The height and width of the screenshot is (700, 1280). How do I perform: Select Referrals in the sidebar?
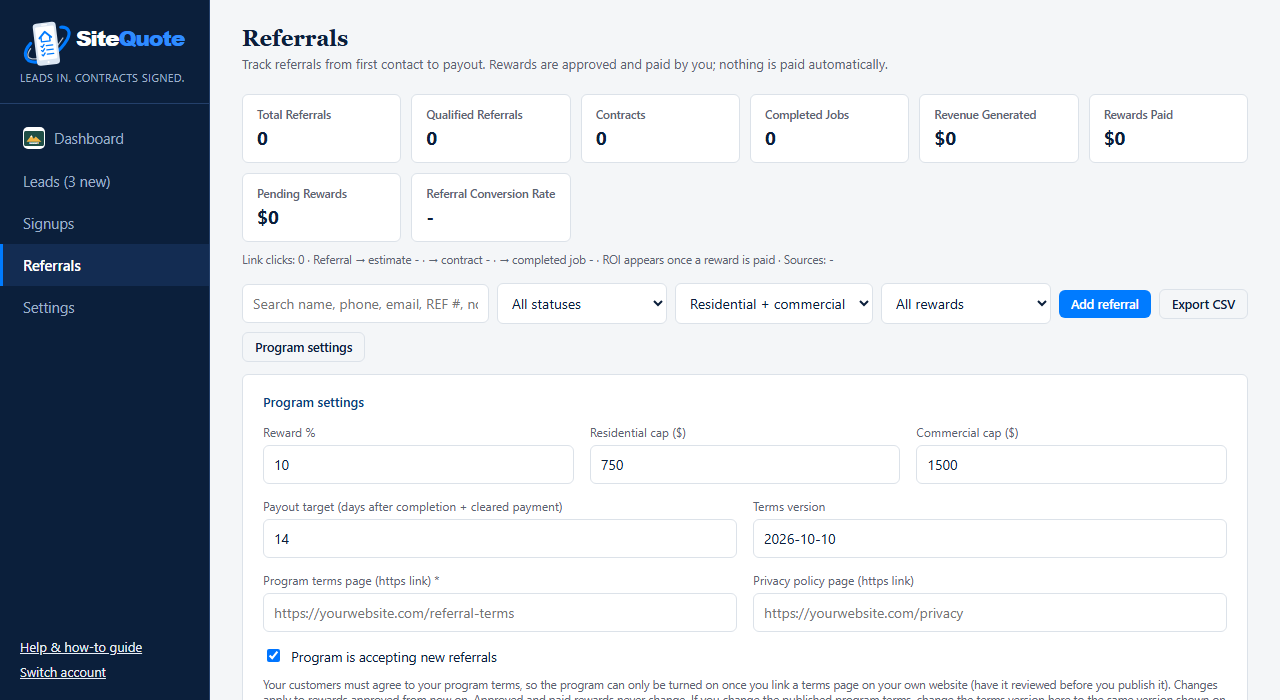(105, 266)
